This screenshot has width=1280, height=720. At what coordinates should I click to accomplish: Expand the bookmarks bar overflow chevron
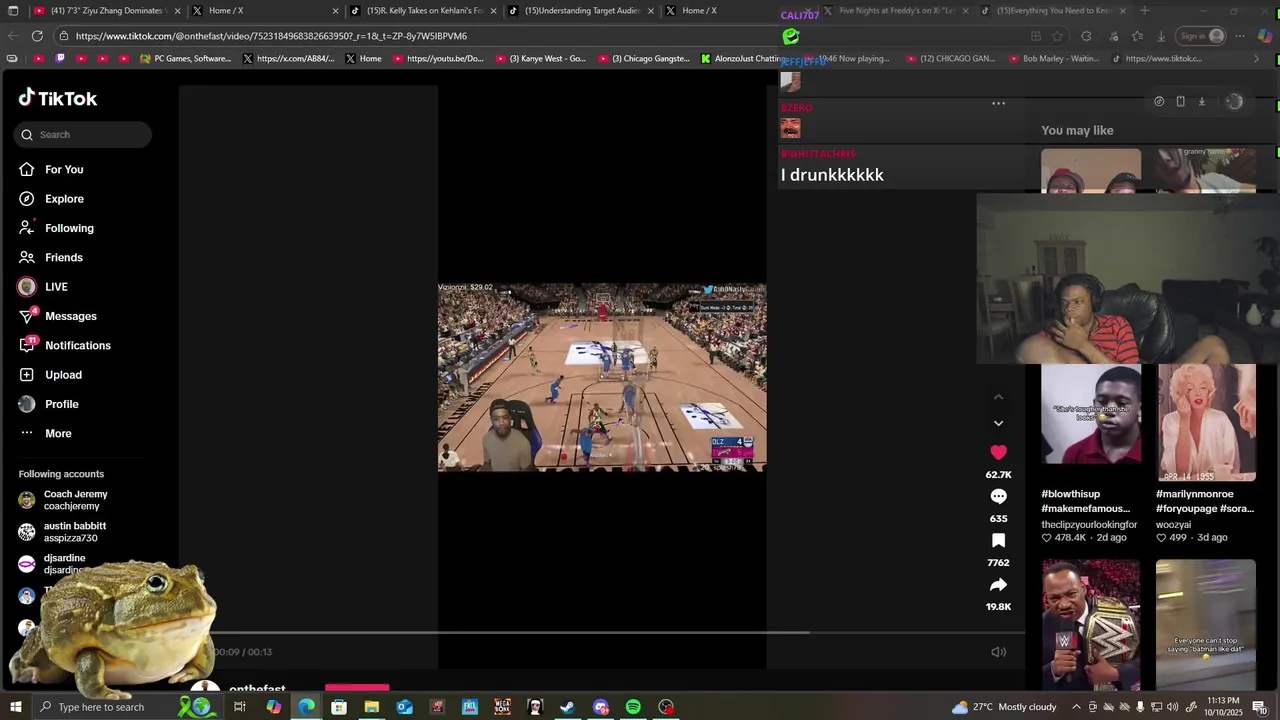click(1256, 59)
